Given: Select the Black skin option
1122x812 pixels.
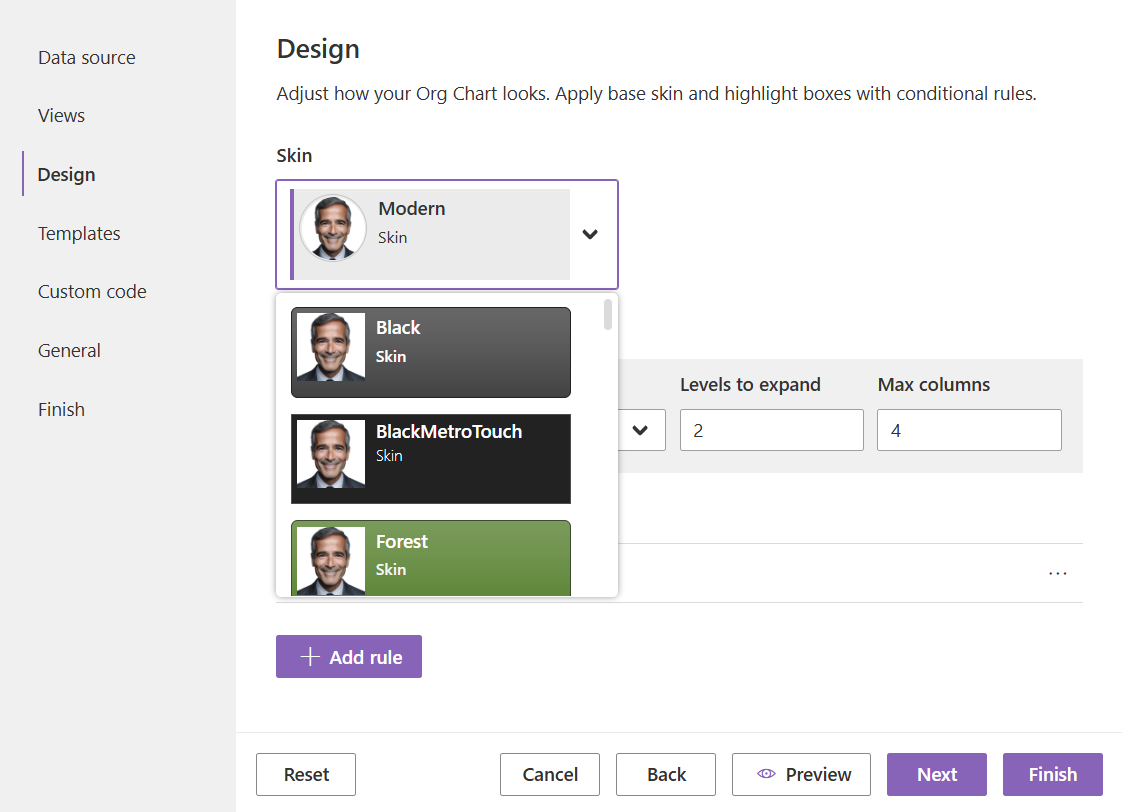Looking at the screenshot, I should [431, 352].
